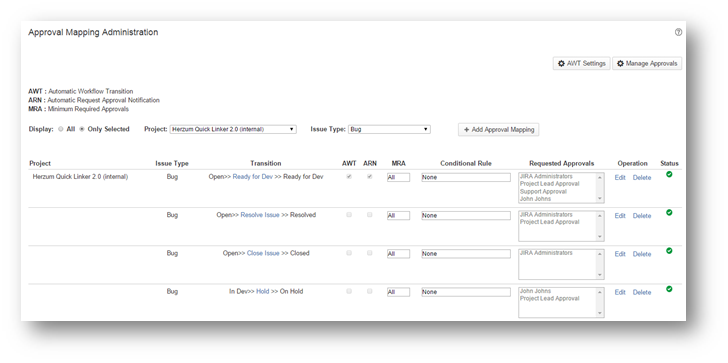This screenshot has height=363, width=728.
Task: Click Conditional Rule field in Hold row
Action: 466,292
